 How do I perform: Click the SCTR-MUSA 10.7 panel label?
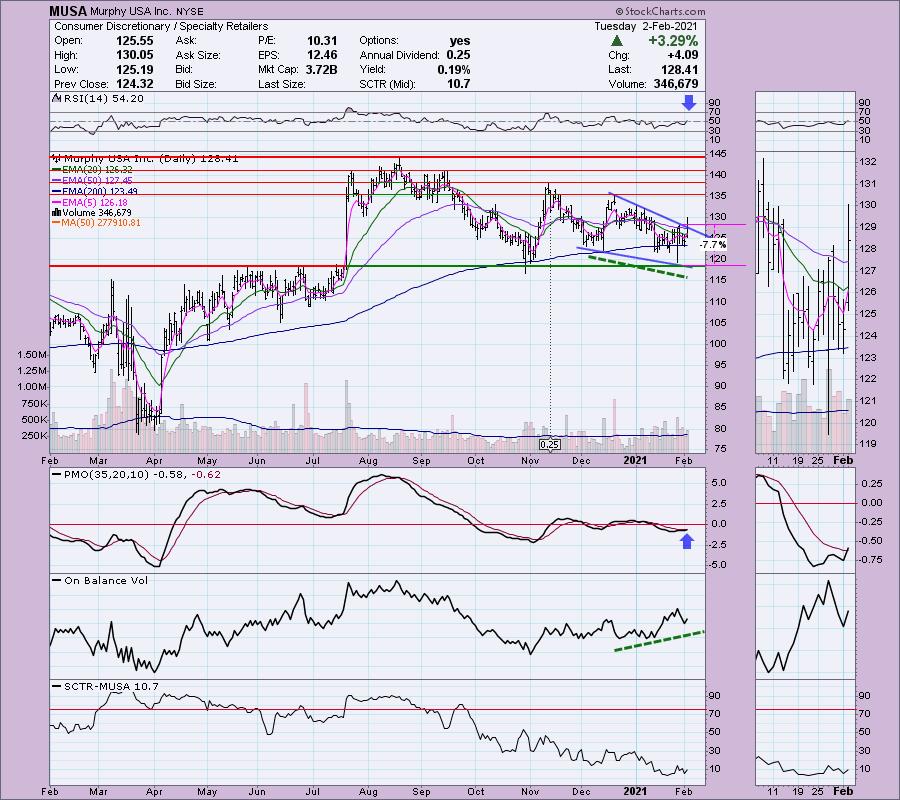coord(106,686)
